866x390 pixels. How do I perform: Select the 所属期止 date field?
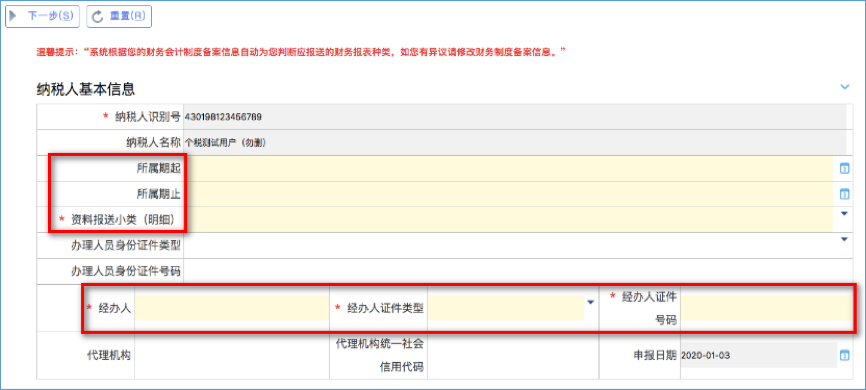(508, 194)
